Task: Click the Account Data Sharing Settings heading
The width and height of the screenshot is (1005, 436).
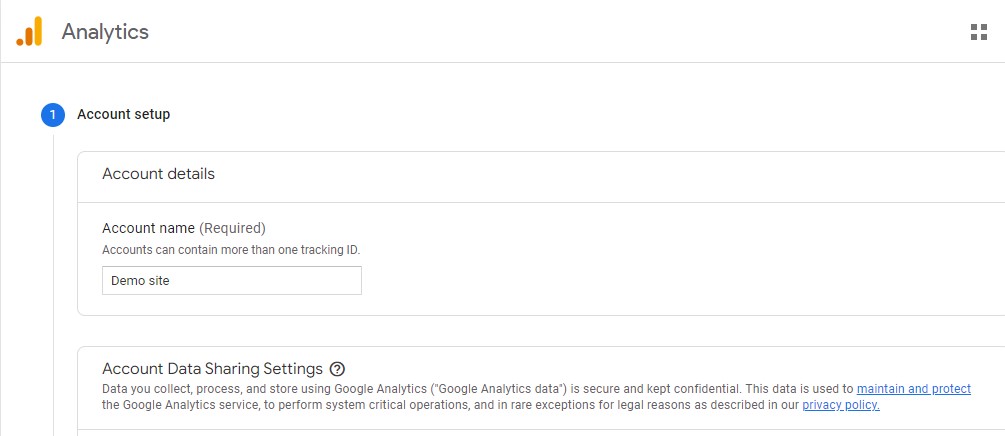Action: click(x=212, y=369)
